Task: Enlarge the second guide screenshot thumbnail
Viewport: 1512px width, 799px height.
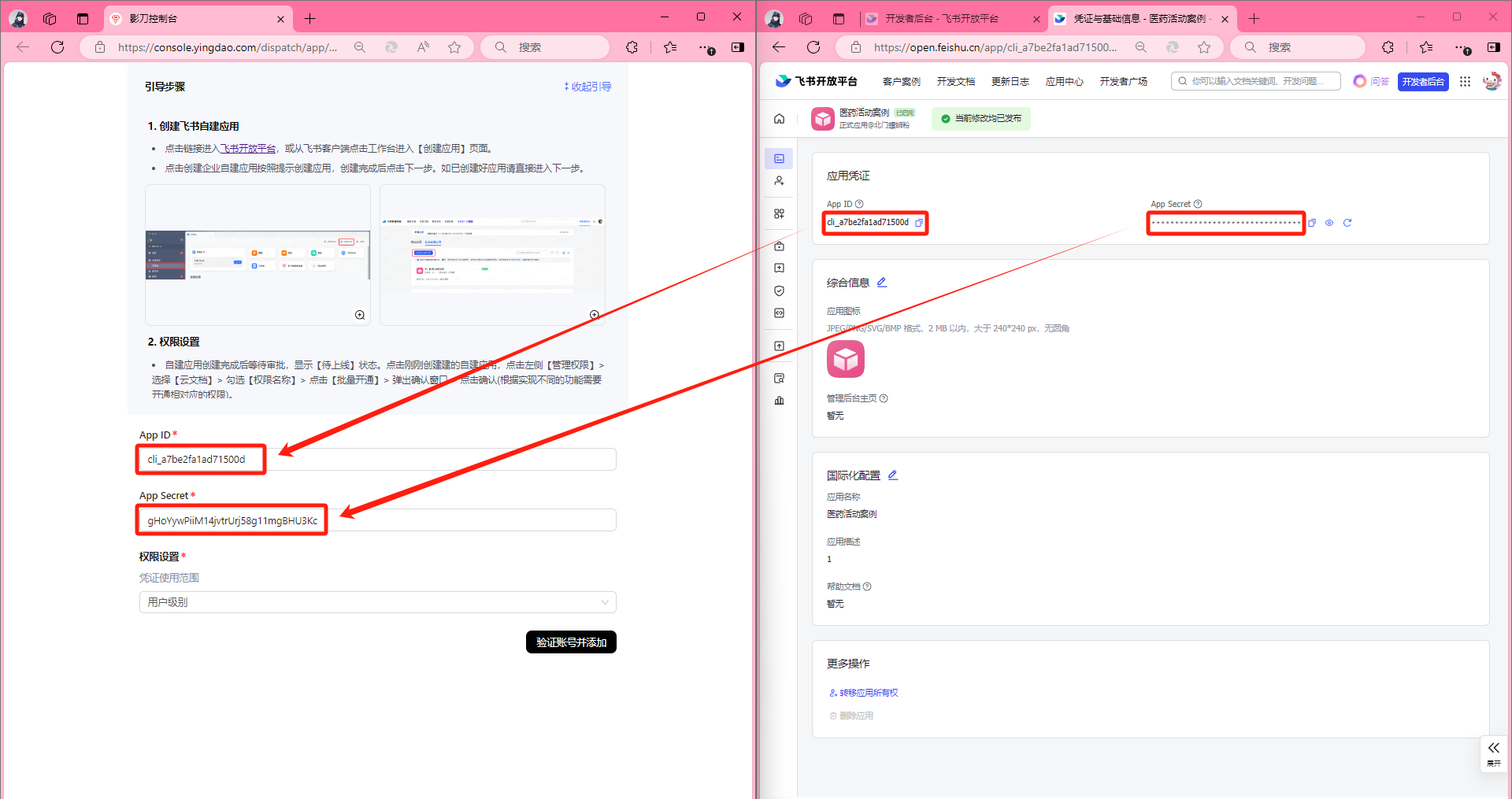Action: coord(595,315)
